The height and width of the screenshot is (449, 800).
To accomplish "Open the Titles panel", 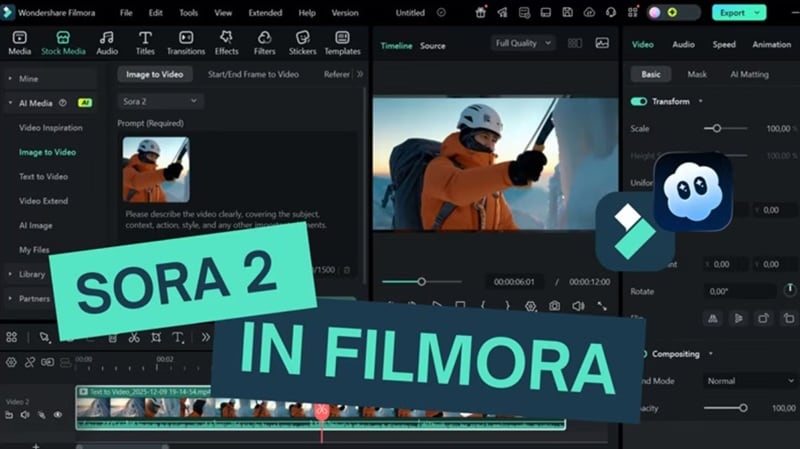I will 145,43.
